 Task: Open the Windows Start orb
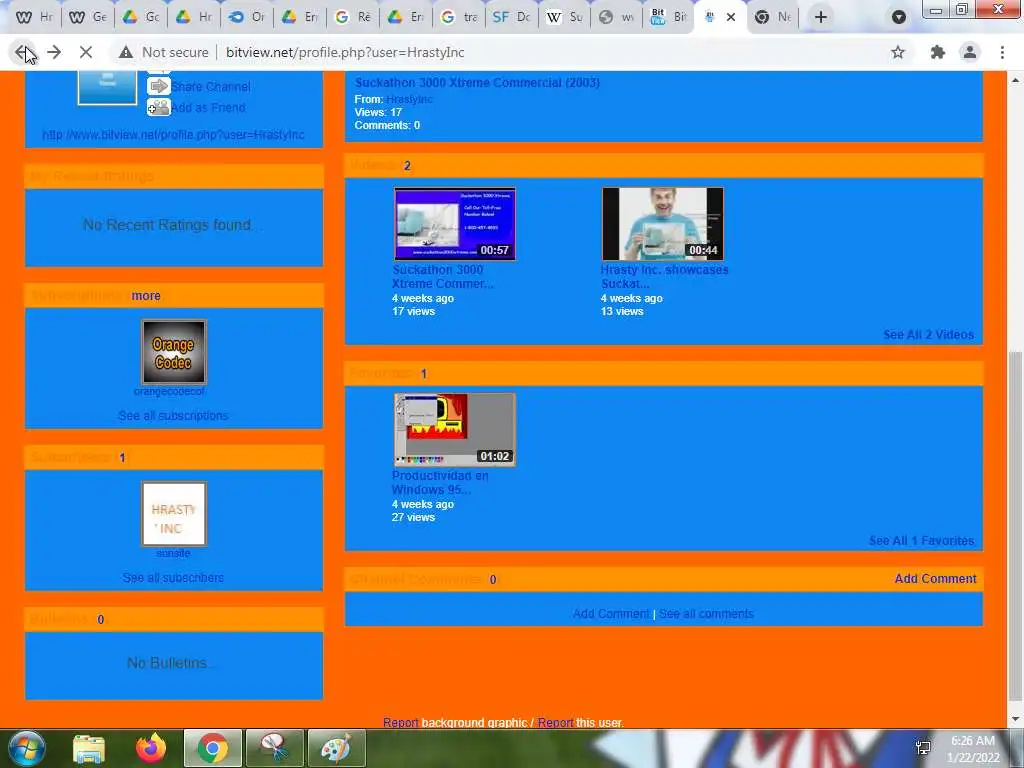(x=26, y=748)
